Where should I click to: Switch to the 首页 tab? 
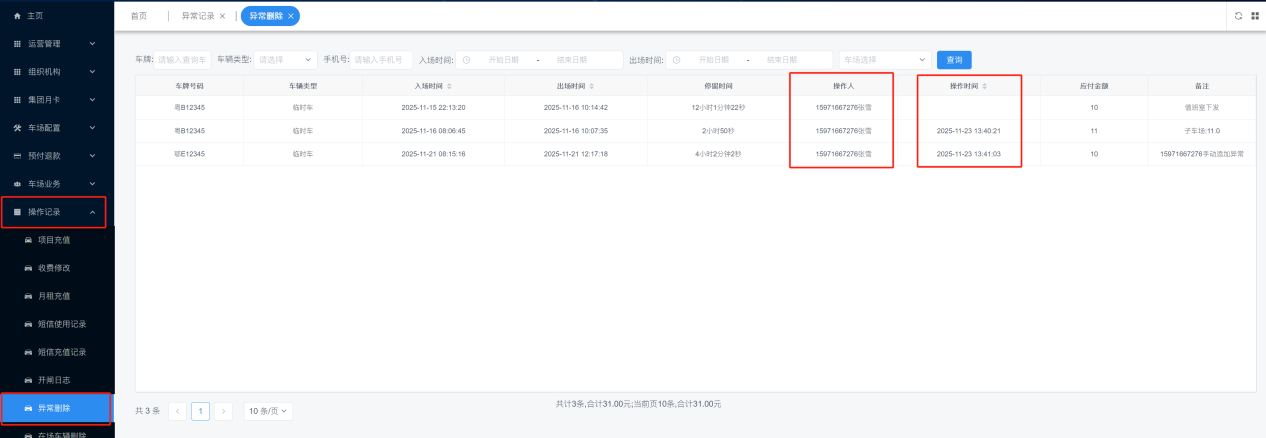(x=139, y=16)
